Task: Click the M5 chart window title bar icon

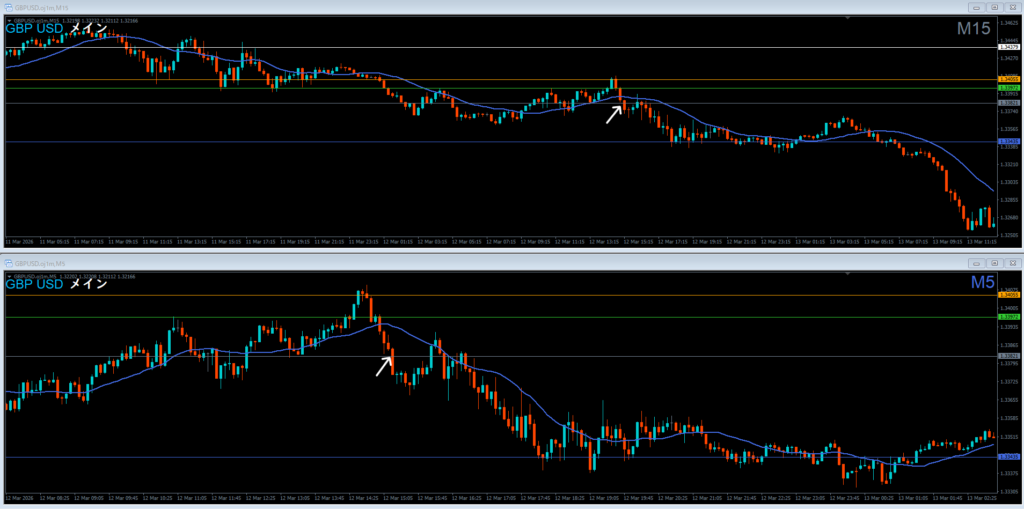Action: point(9,263)
